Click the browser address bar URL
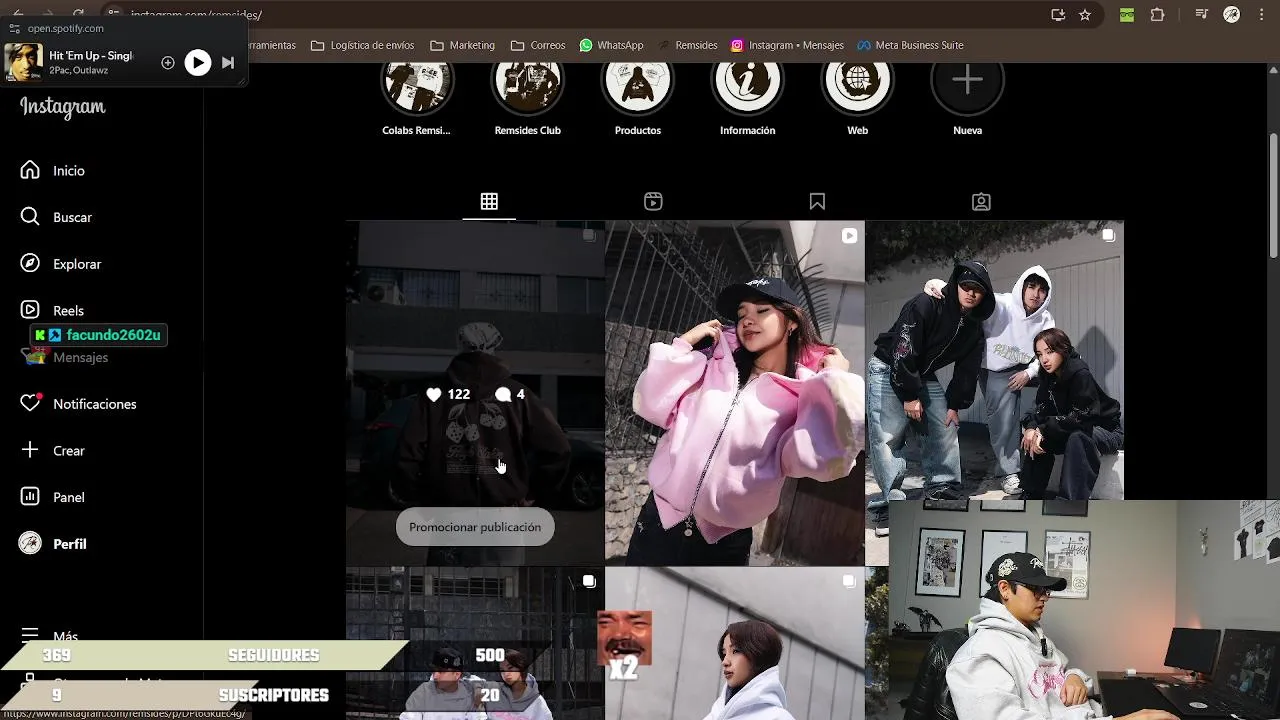Viewport: 1280px width, 720px height. coord(196,15)
